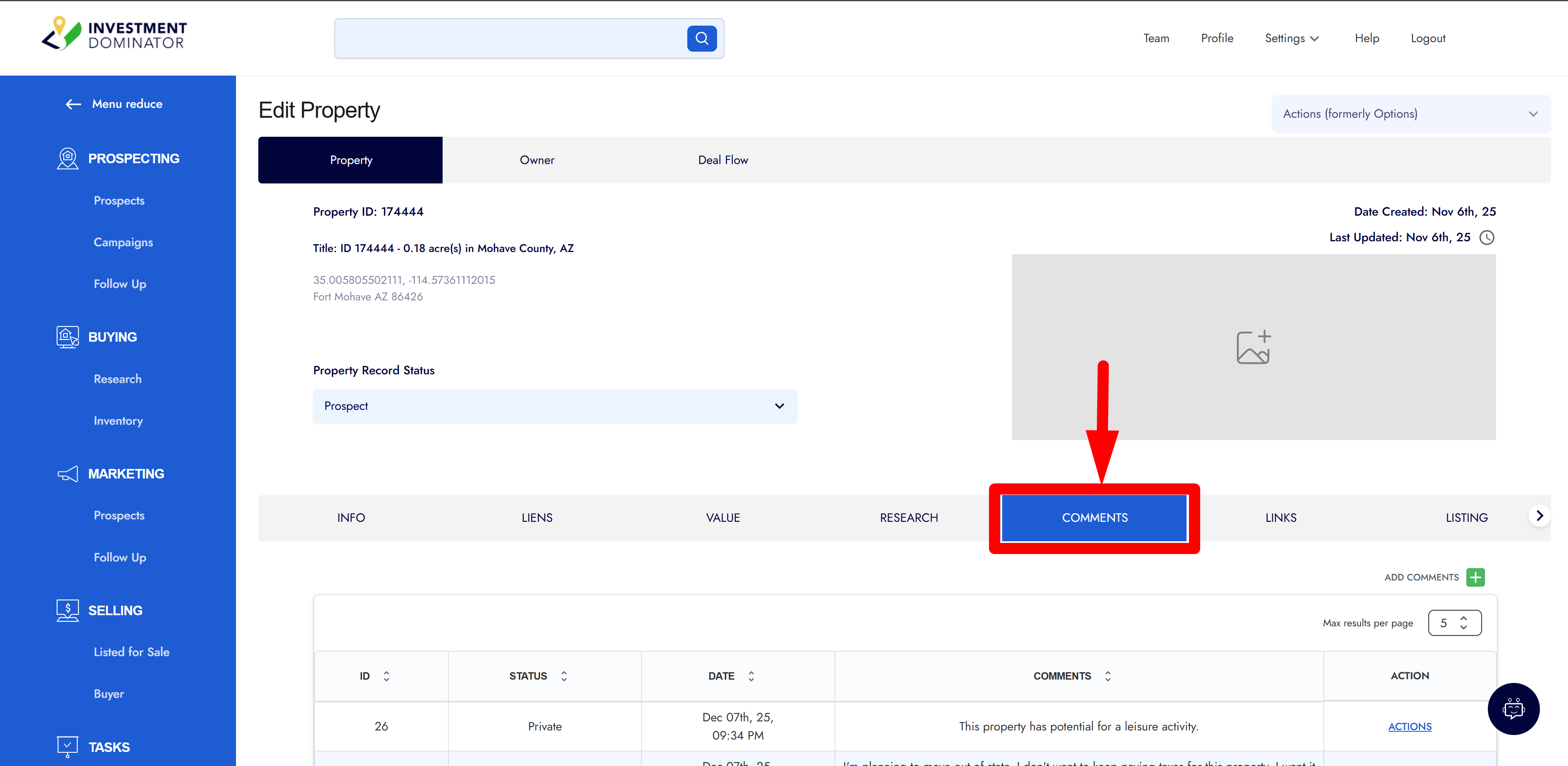
Task: Sort comments table by Status column
Action: click(x=564, y=676)
